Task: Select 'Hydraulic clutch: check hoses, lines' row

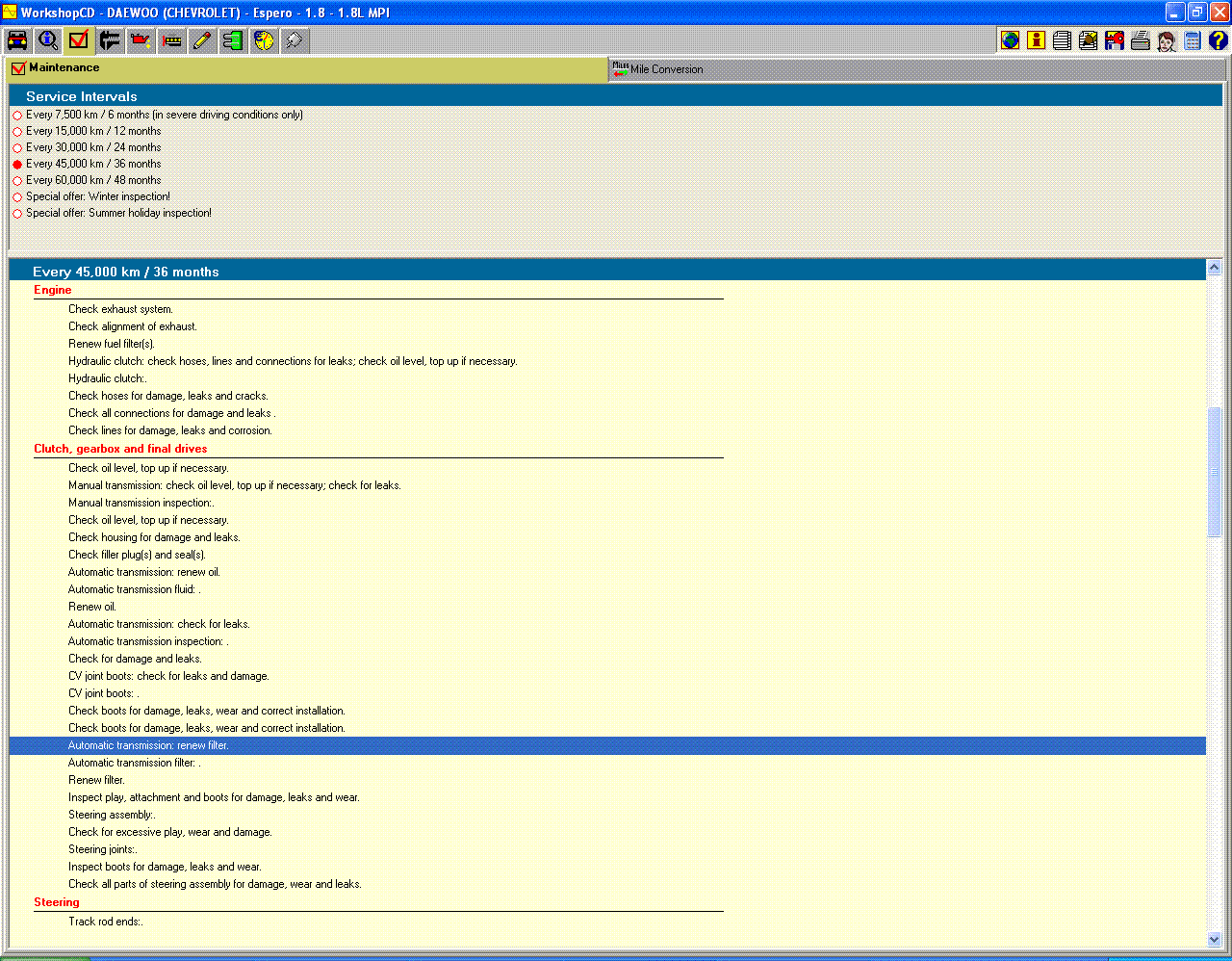Action: coord(607,361)
